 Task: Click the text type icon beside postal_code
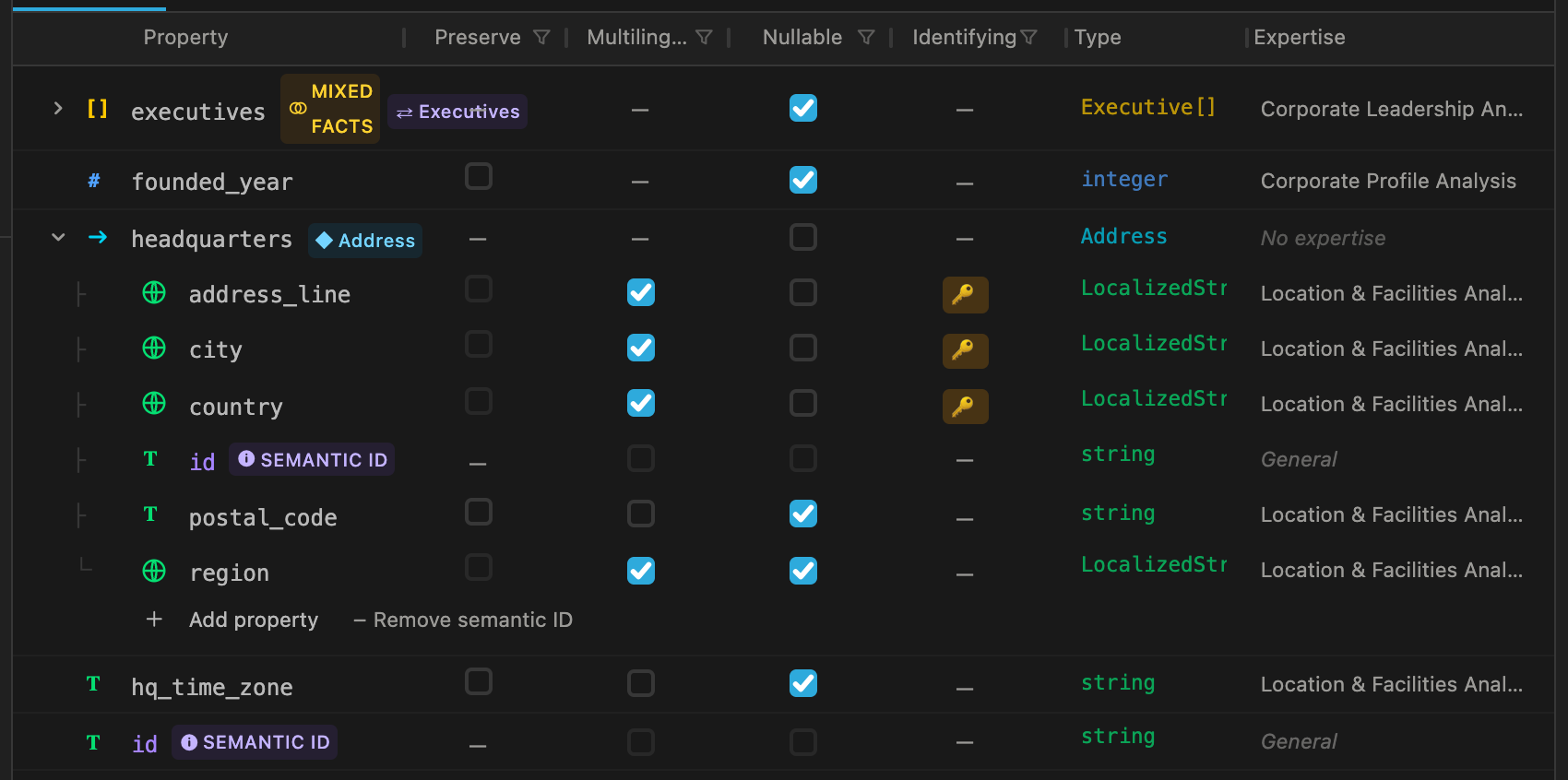150,514
